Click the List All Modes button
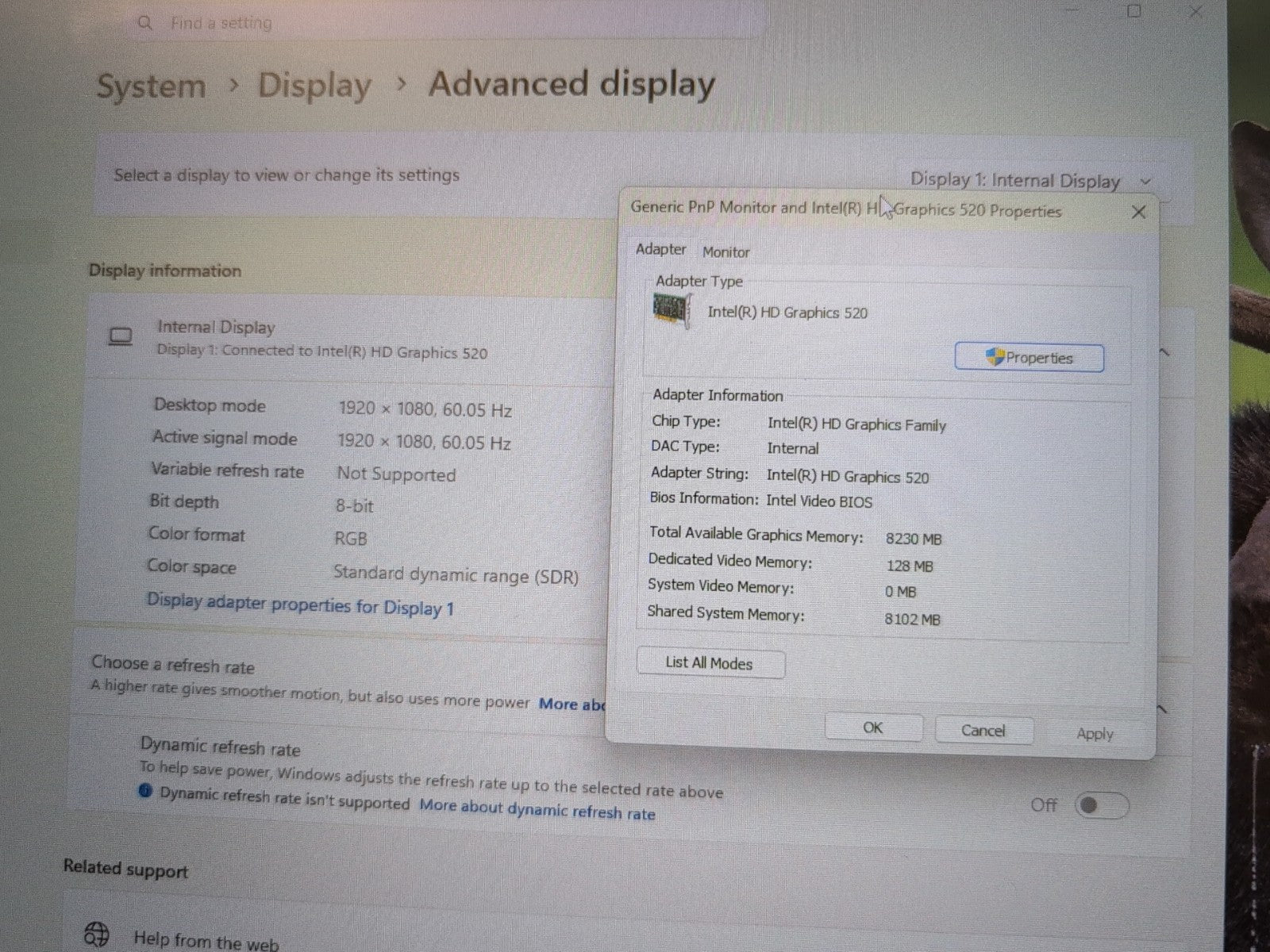The image size is (1270, 952). [710, 663]
